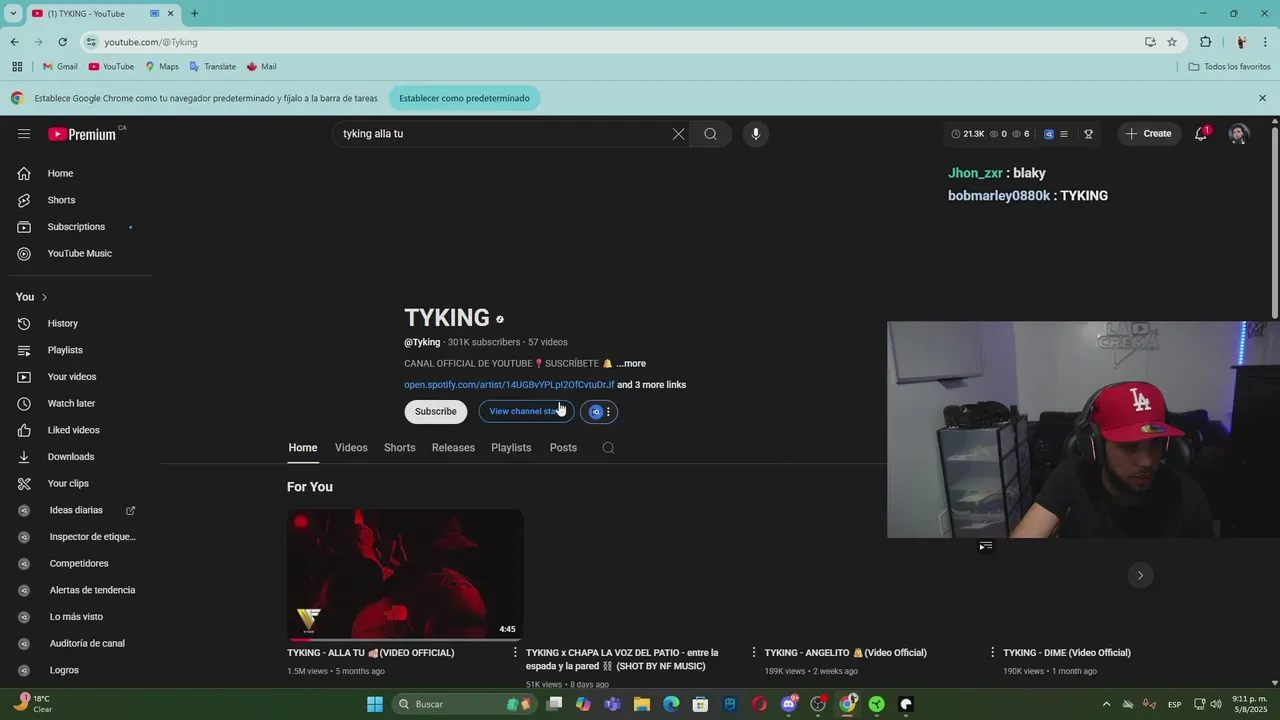Switch to Releases tab
The width and height of the screenshot is (1280, 720).
(453, 448)
